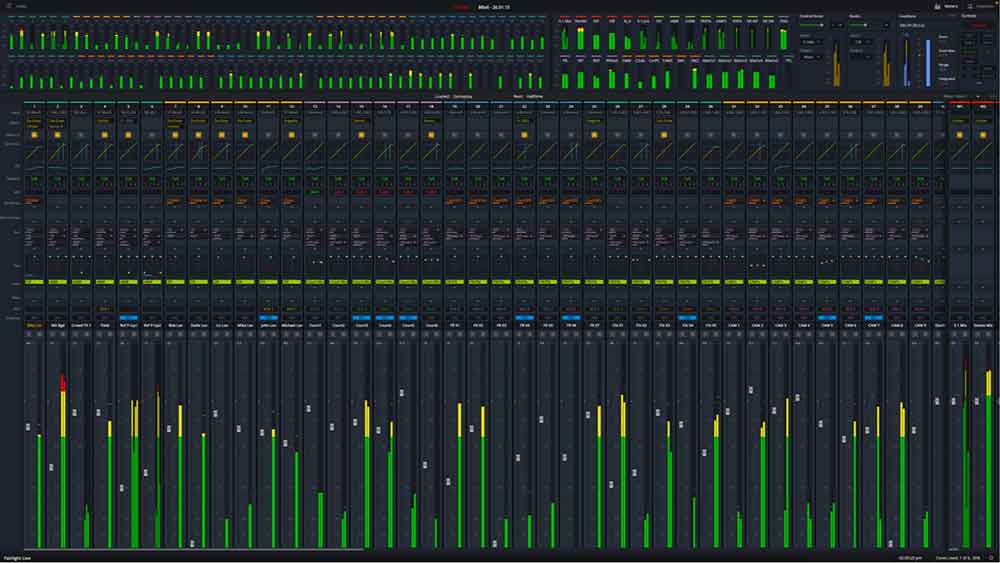This screenshot has width=1000, height=563.
Task: Open the dynamics graph on channel 1
Action: coord(34,152)
